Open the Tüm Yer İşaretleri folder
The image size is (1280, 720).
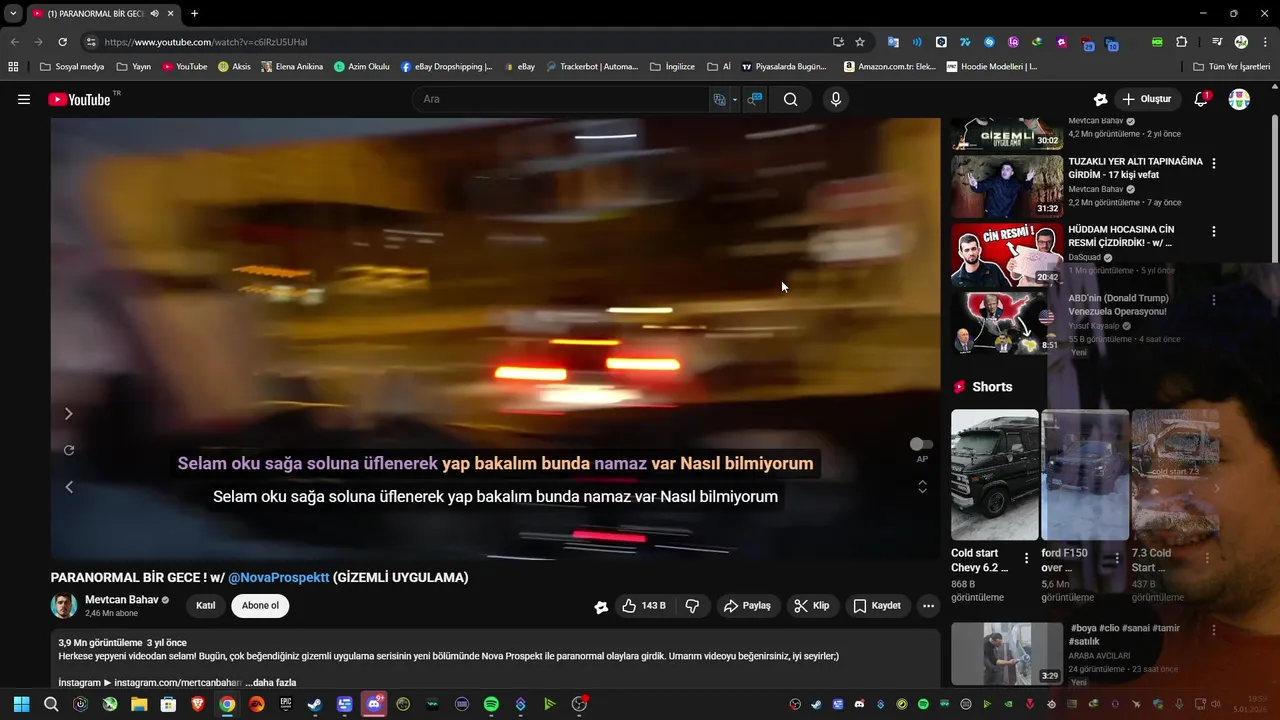pyautogui.click(x=1232, y=67)
